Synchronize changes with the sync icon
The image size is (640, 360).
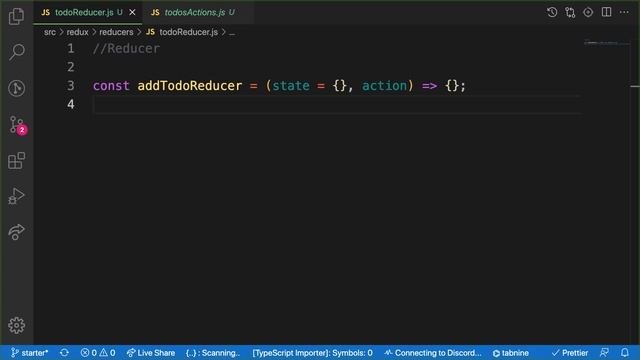click(64, 353)
